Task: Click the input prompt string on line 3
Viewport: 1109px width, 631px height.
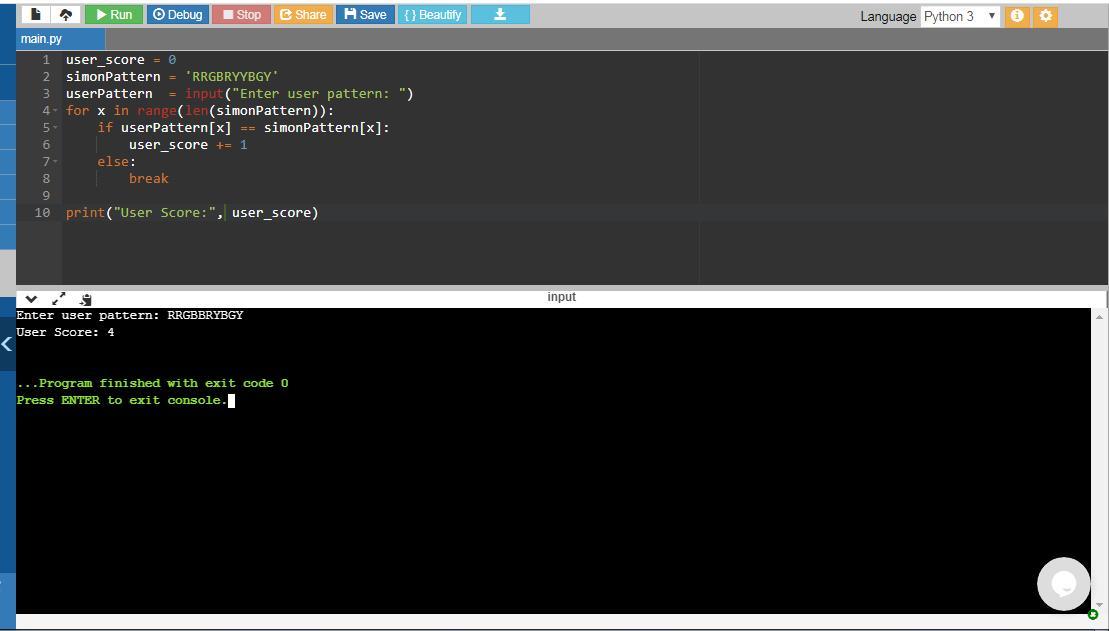Action: [x=317, y=94]
